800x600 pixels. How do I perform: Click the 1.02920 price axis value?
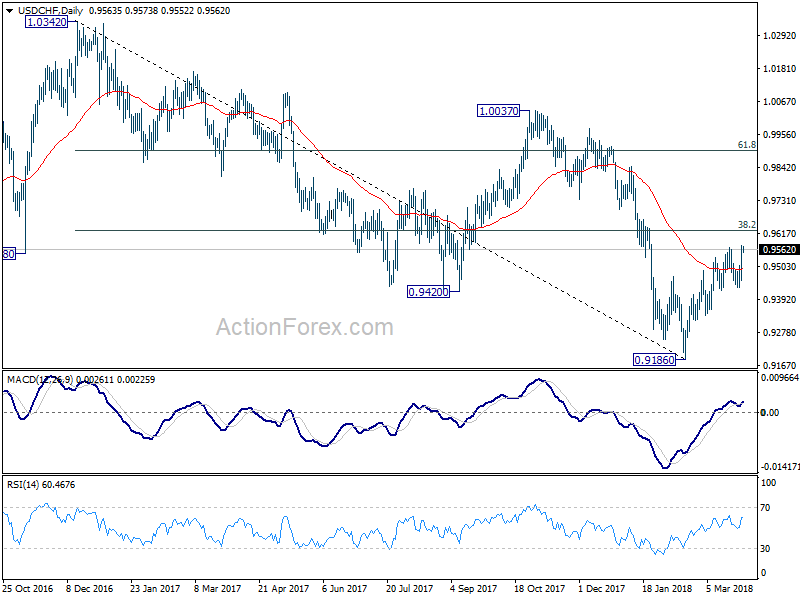(779, 35)
